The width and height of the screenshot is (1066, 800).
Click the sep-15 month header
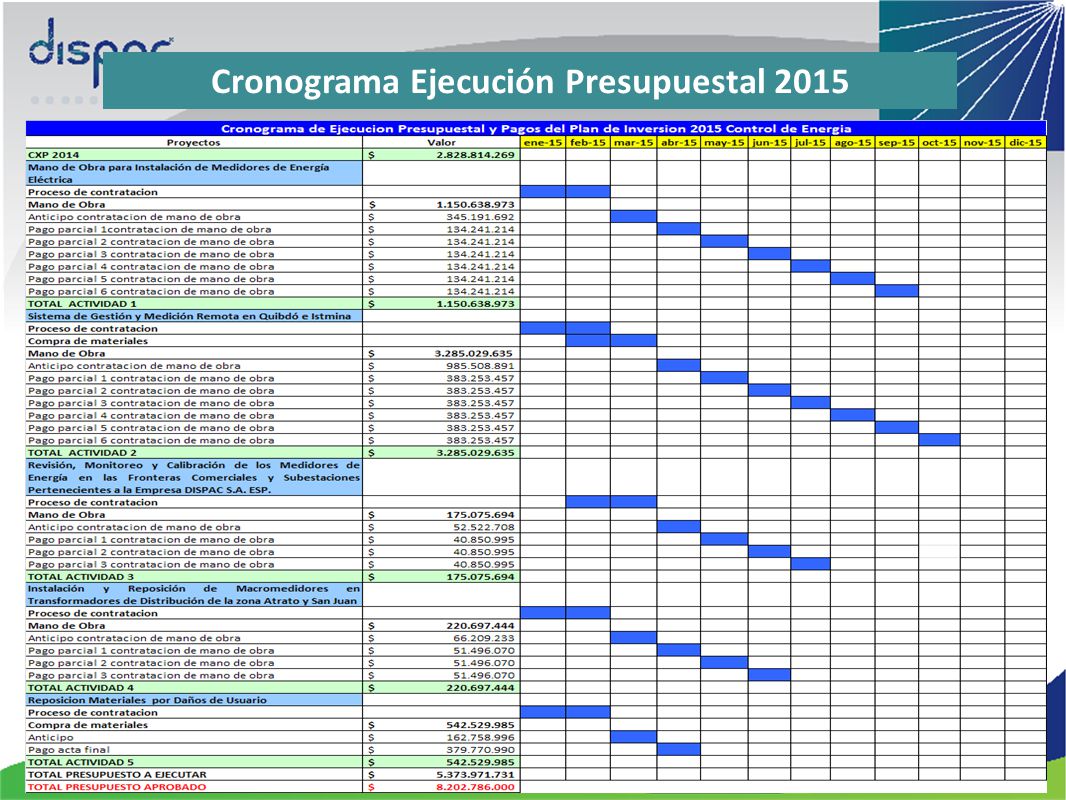tap(896, 143)
